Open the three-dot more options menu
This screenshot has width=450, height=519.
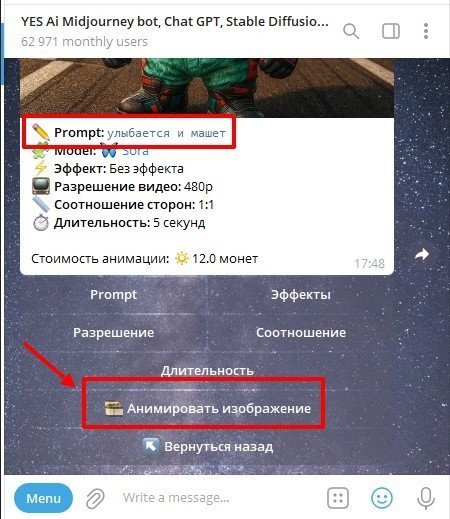(426, 31)
